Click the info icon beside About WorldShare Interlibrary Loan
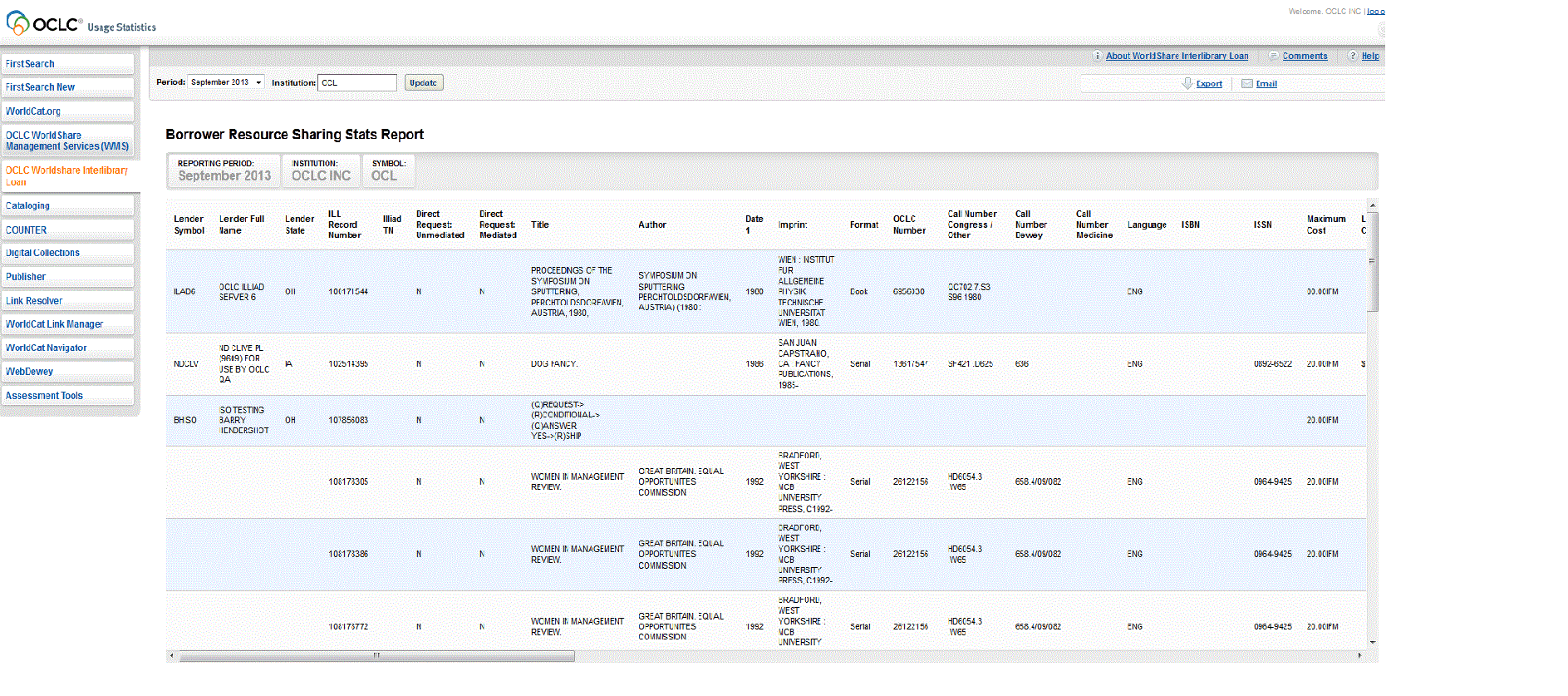The image size is (1568, 696). point(1097,56)
